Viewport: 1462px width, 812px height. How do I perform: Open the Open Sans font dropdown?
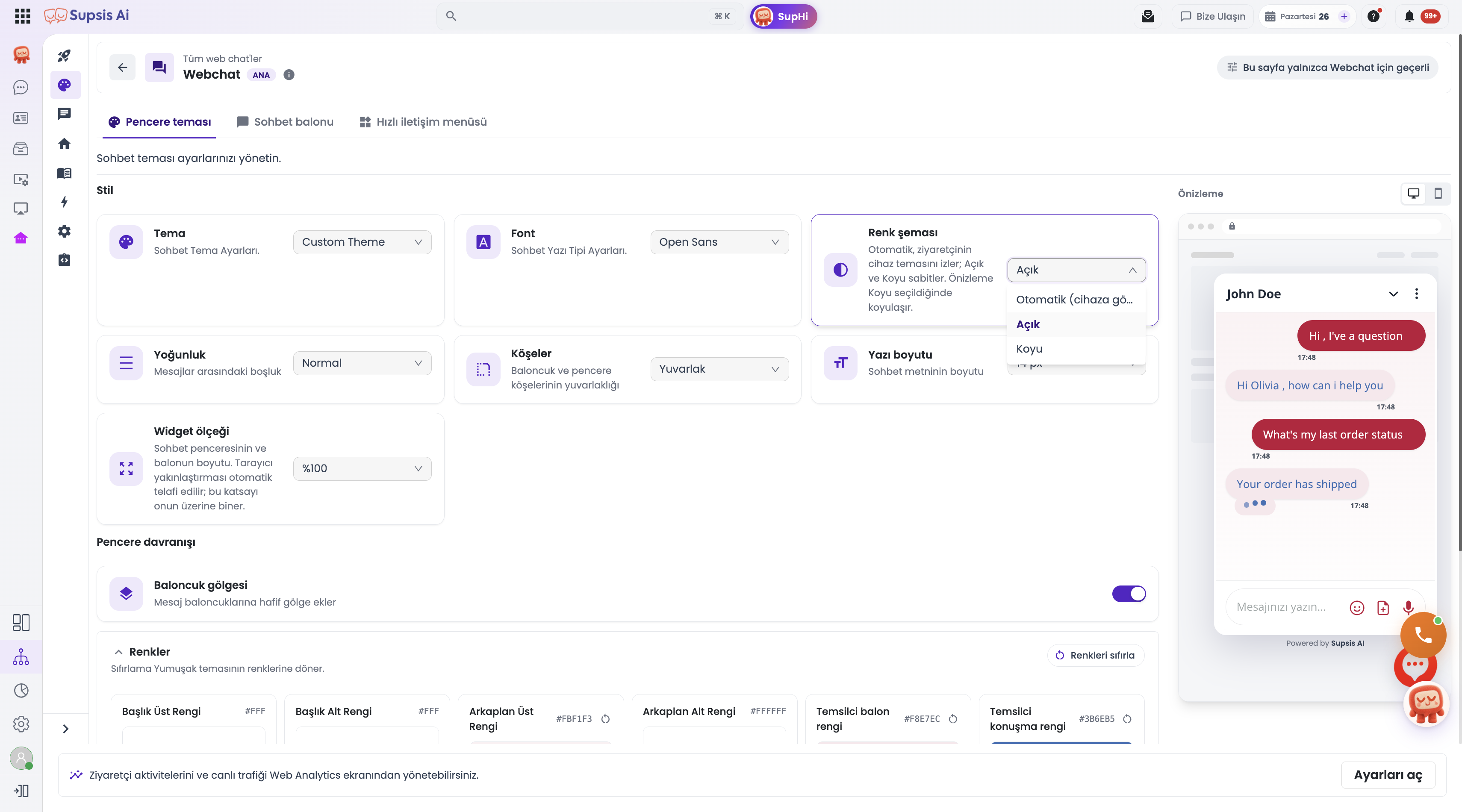click(719, 242)
